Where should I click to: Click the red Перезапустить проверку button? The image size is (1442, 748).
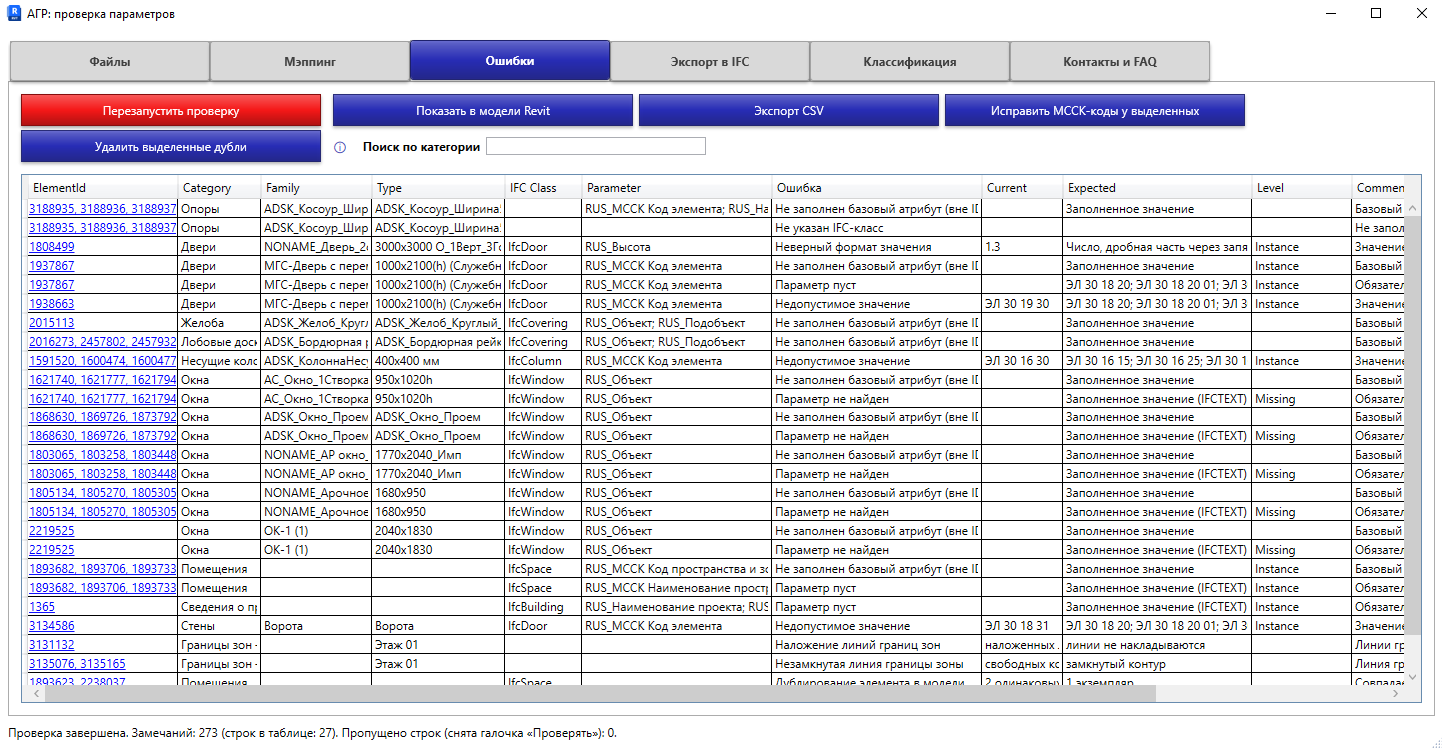coord(171,110)
